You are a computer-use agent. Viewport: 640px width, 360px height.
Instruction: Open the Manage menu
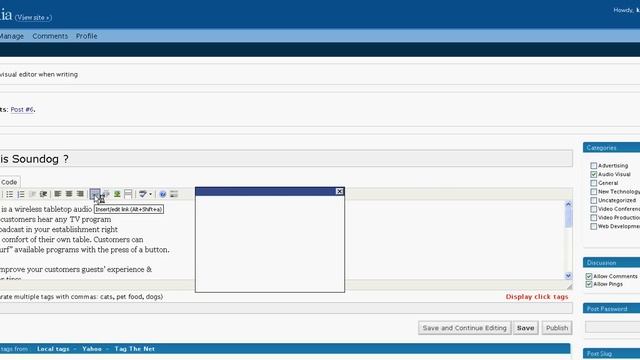click(11, 36)
